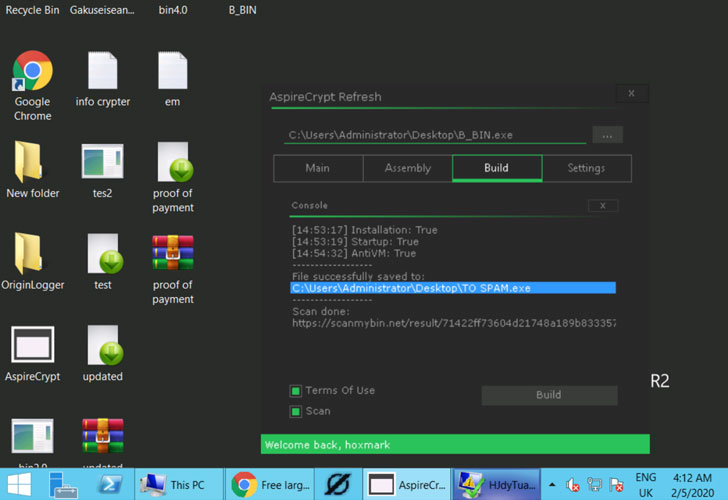Open the updated RAR archive icon
Screen dimensions: 728x500
[x=103, y=436]
